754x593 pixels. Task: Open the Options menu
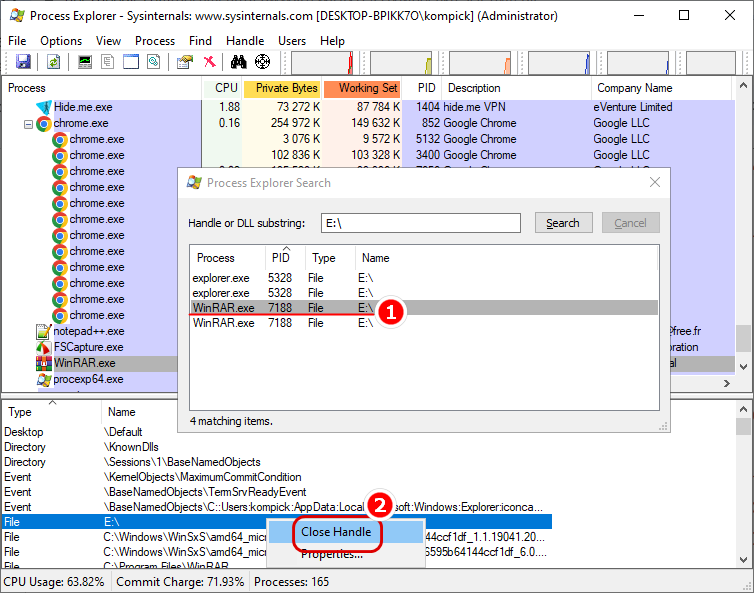pyautogui.click(x=61, y=41)
